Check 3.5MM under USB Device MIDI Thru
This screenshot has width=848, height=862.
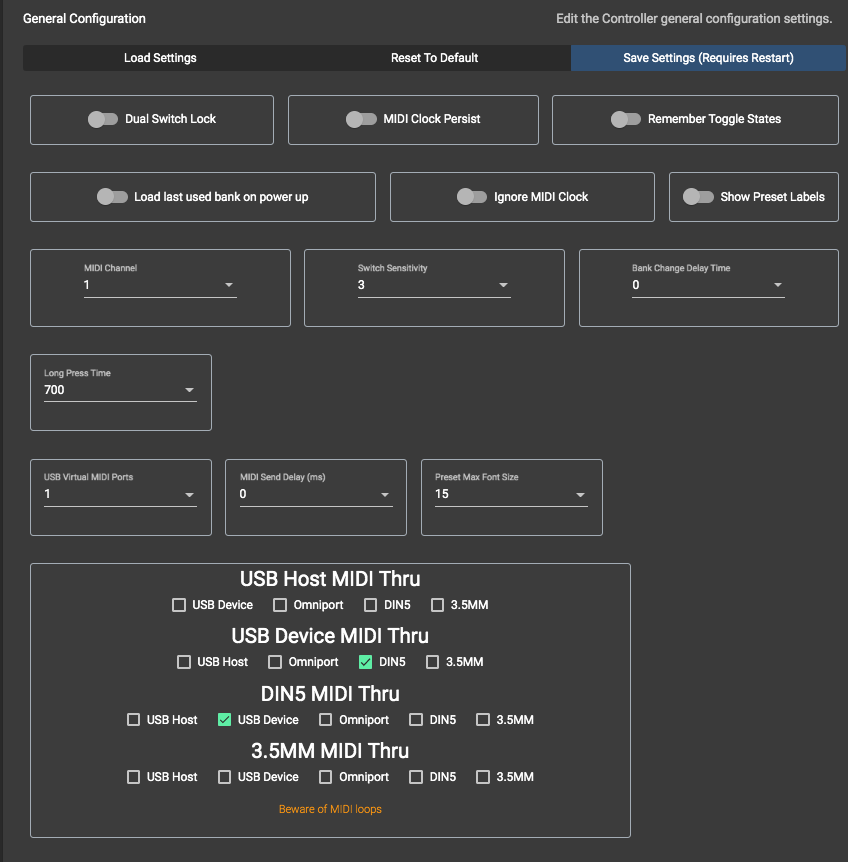[433, 662]
